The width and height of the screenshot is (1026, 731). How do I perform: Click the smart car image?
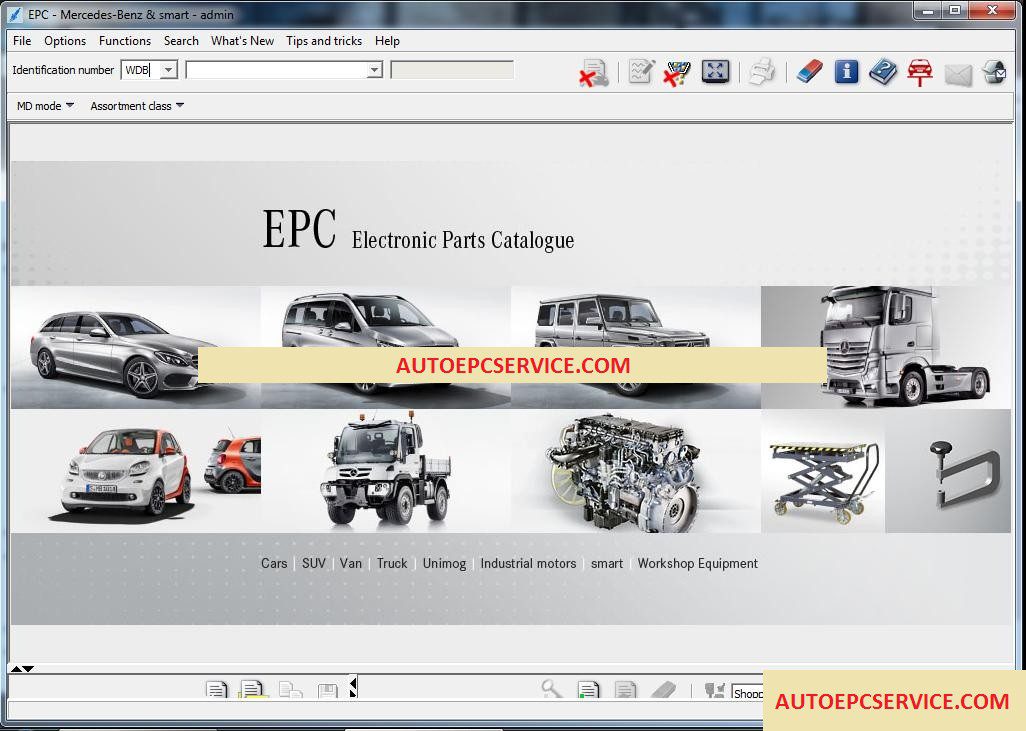tap(136, 471)
